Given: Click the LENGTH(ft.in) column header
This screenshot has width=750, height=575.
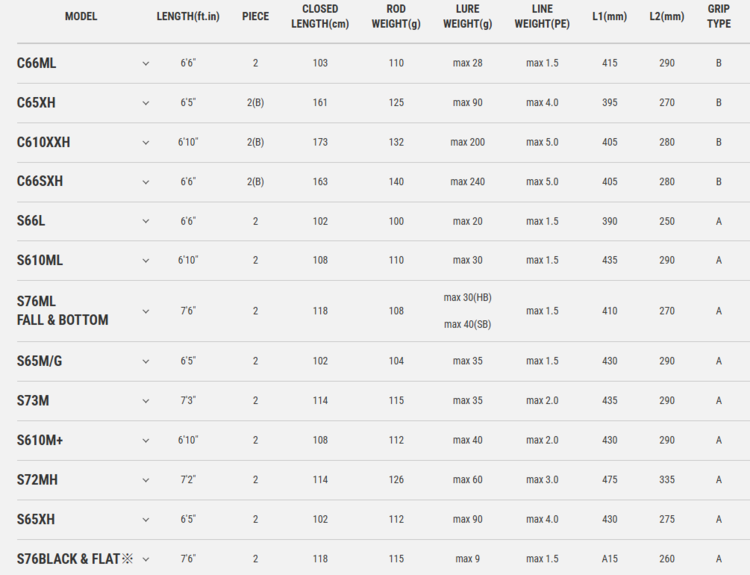Looking at the screenshot, I should (188, 17).
